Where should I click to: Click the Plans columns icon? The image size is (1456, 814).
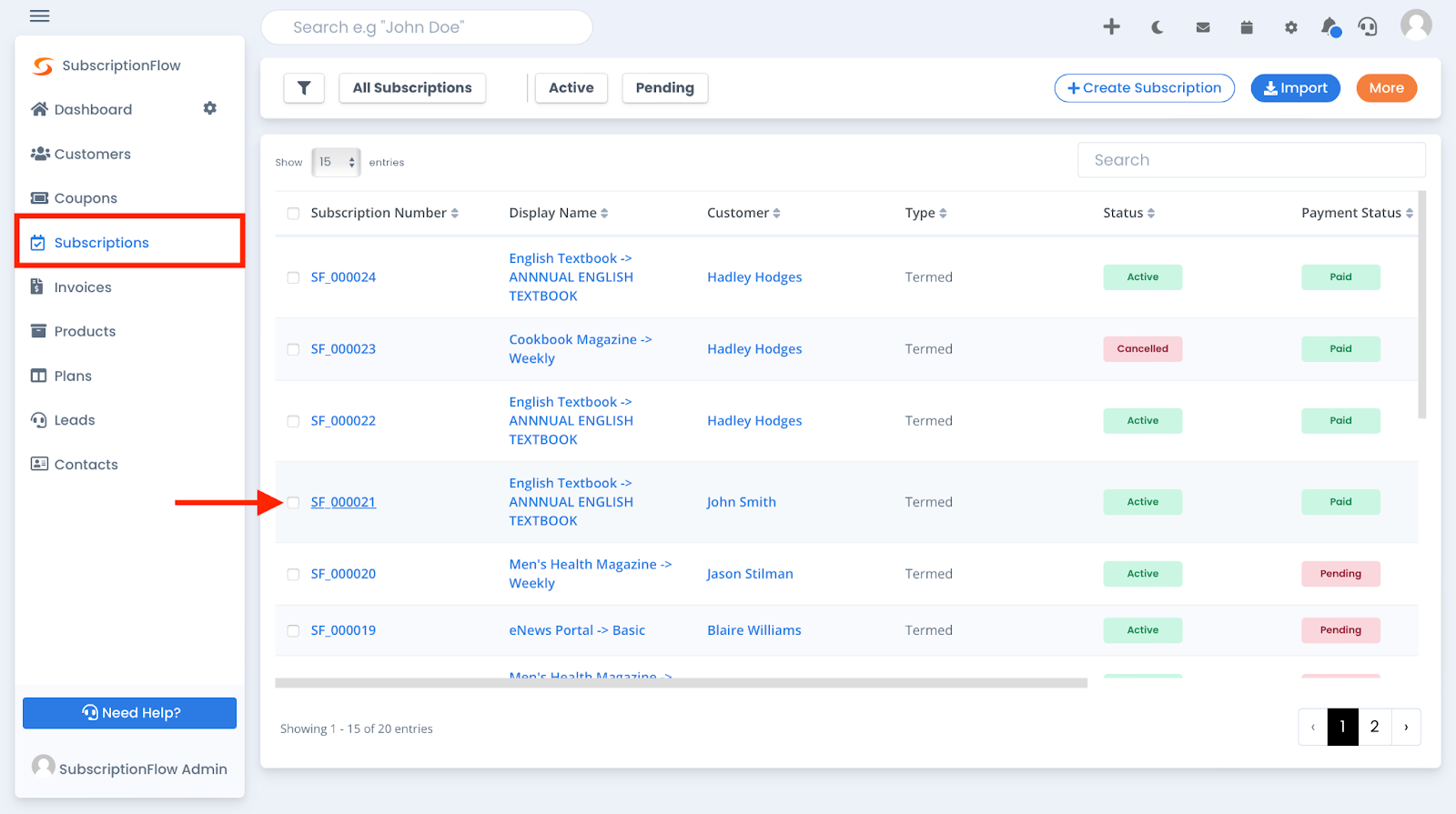38,376
